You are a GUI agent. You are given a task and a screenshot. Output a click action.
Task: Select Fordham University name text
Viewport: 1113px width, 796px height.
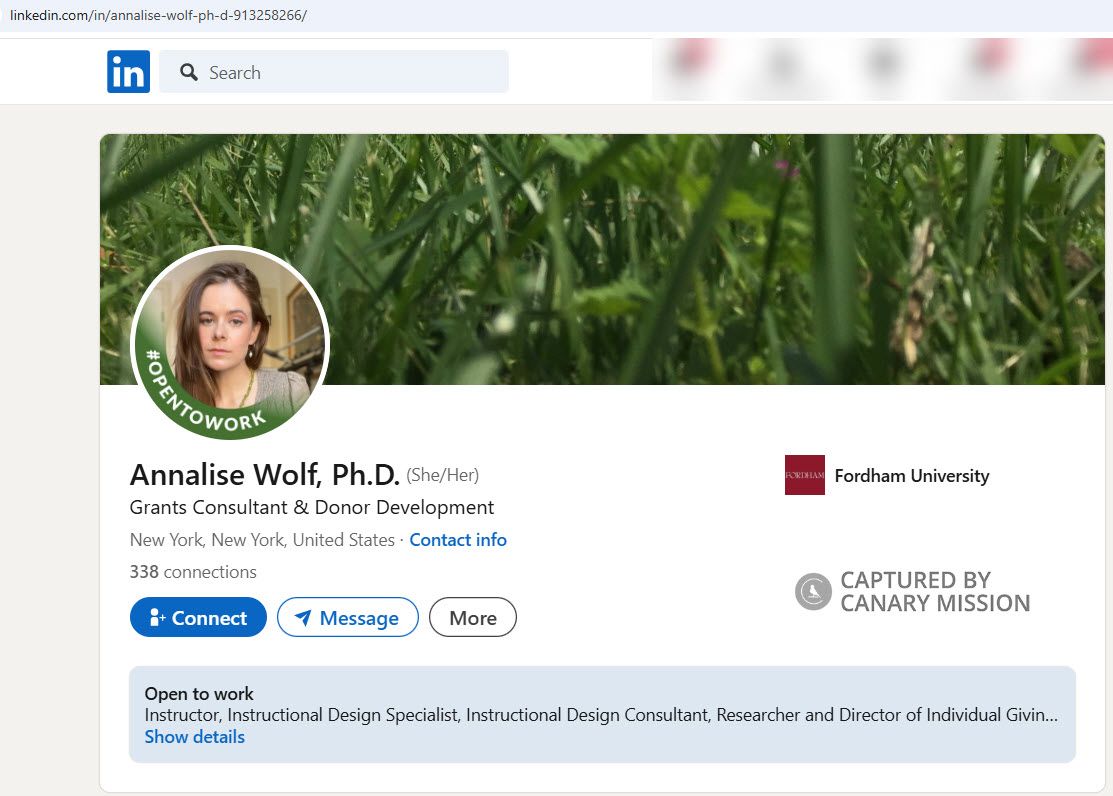pyautogui.click(x=911, y=475)
